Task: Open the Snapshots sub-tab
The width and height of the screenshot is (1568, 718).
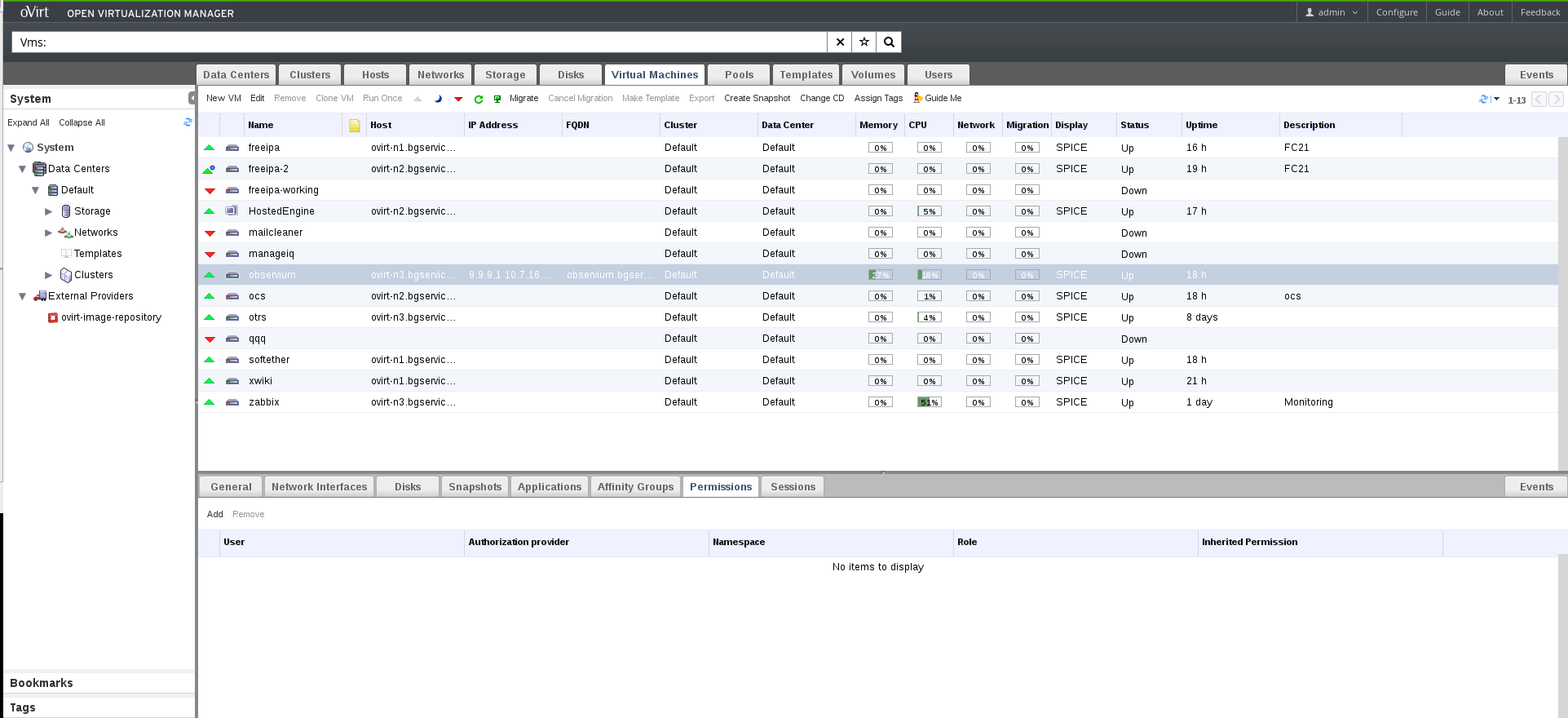Action: [475, 487]
